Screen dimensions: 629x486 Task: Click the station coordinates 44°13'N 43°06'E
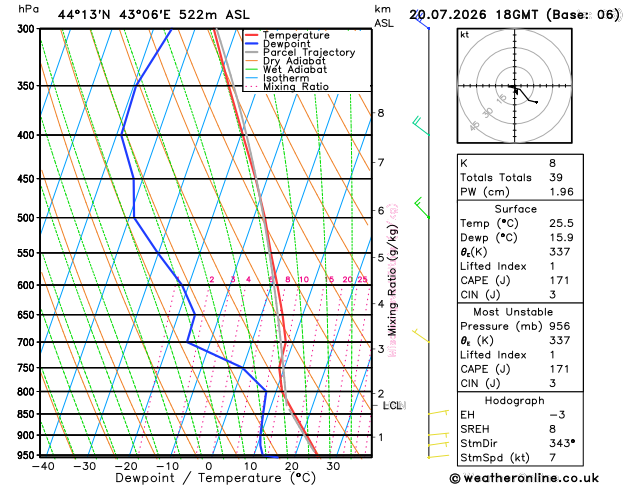[114, 15]
